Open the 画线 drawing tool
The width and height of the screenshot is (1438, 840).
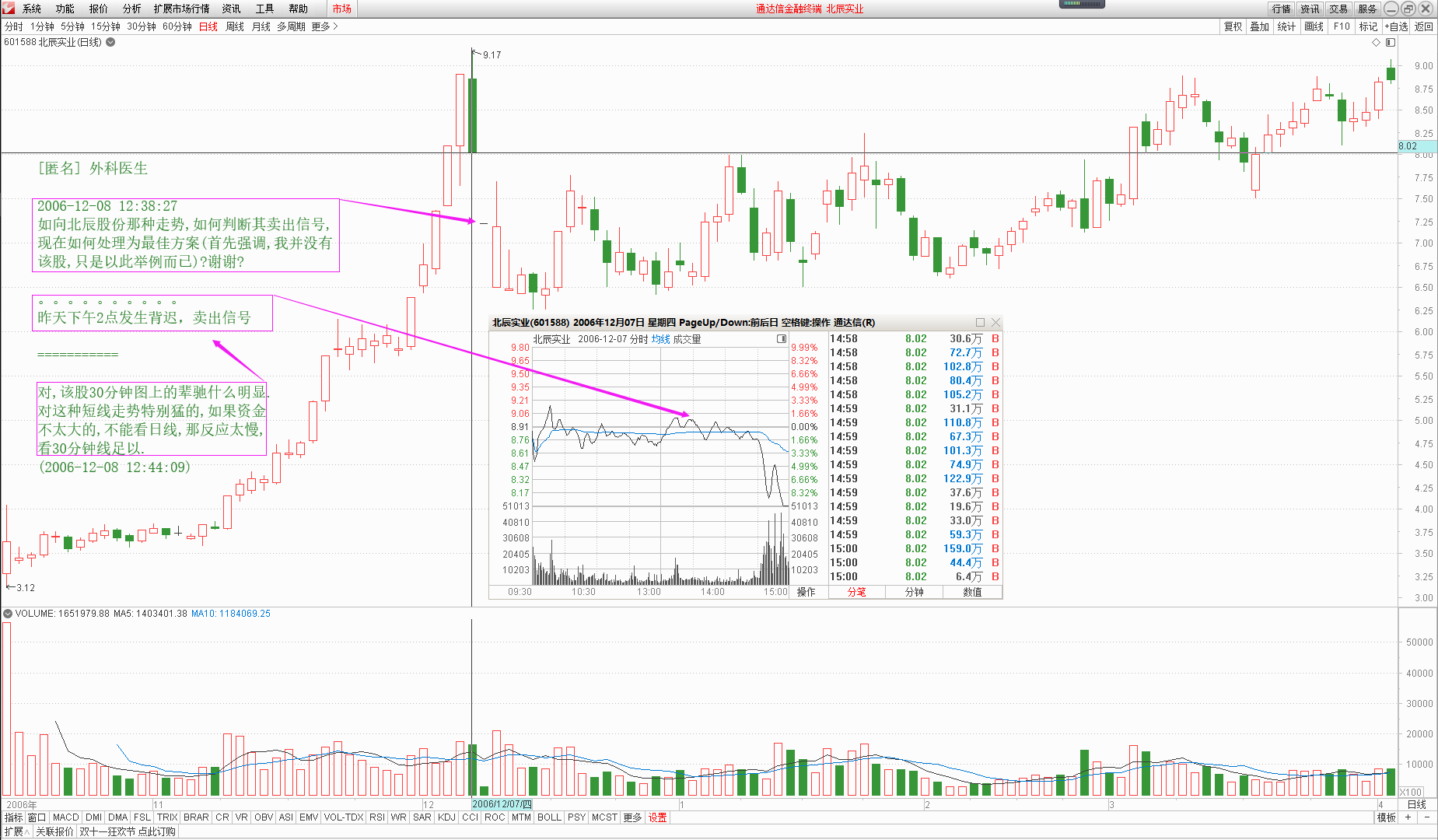tap(1314, 26)
